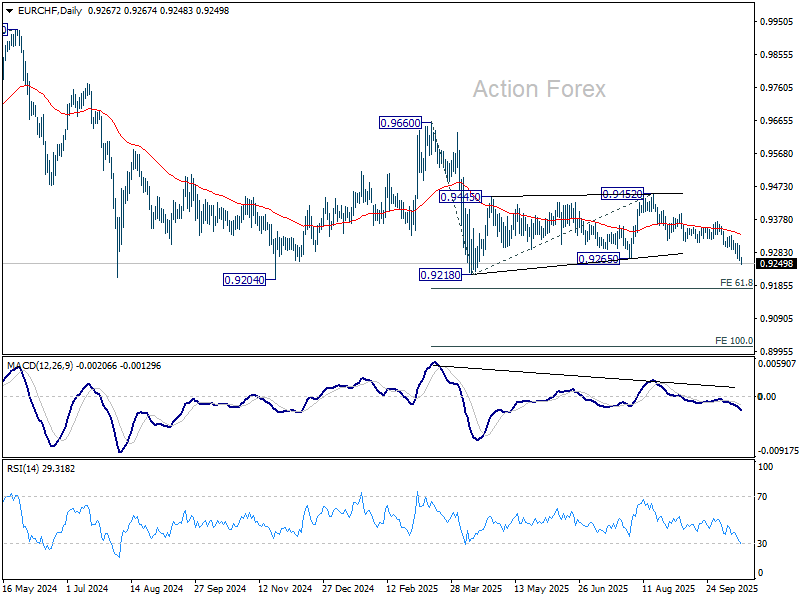This screenshot has height=600, width=800.
Task: Select the 0.92180 price label
Action: pos(440,275)
